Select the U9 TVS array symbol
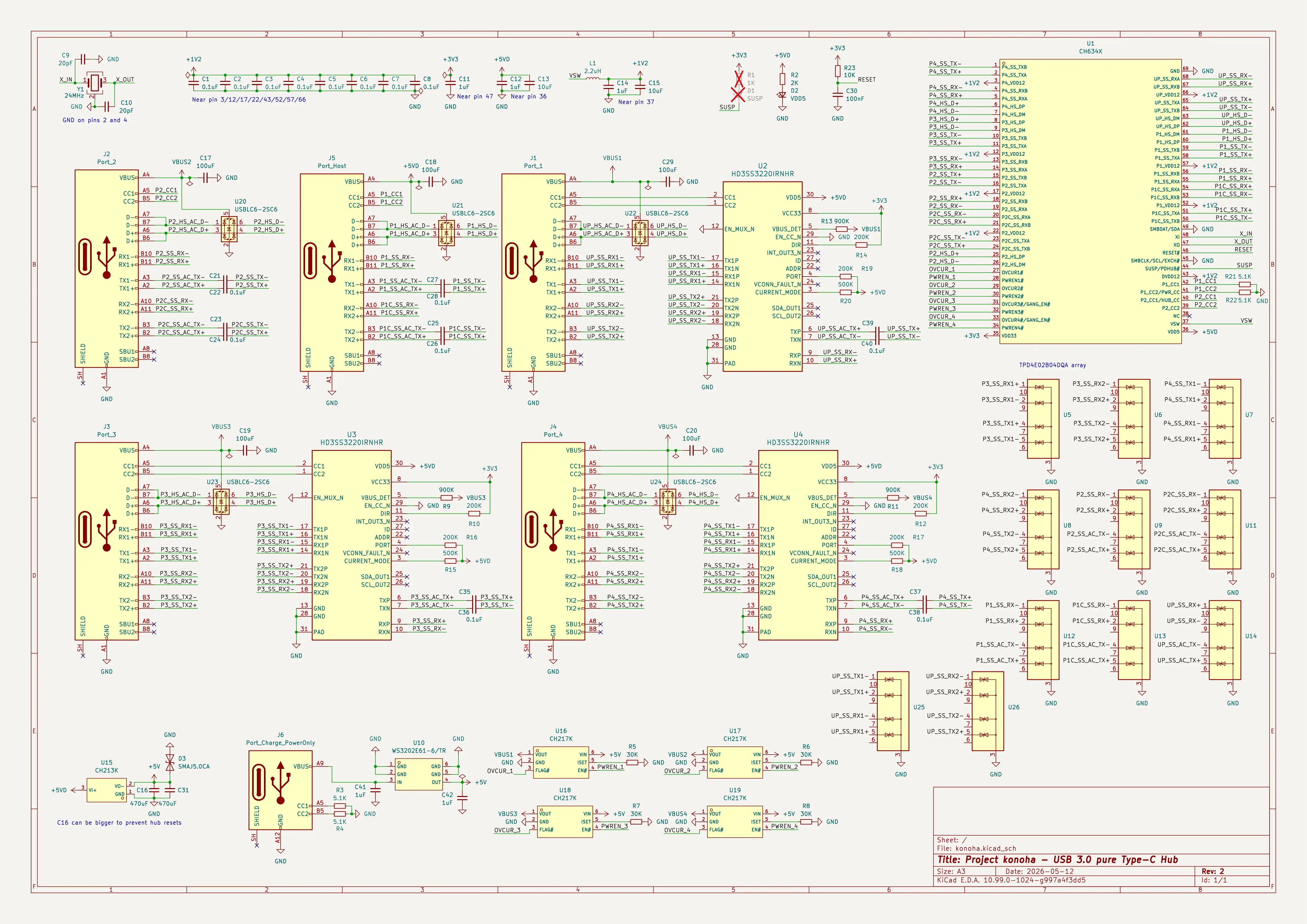Viewport: 1307px width, 924px height. click(x=1134, y=529)
